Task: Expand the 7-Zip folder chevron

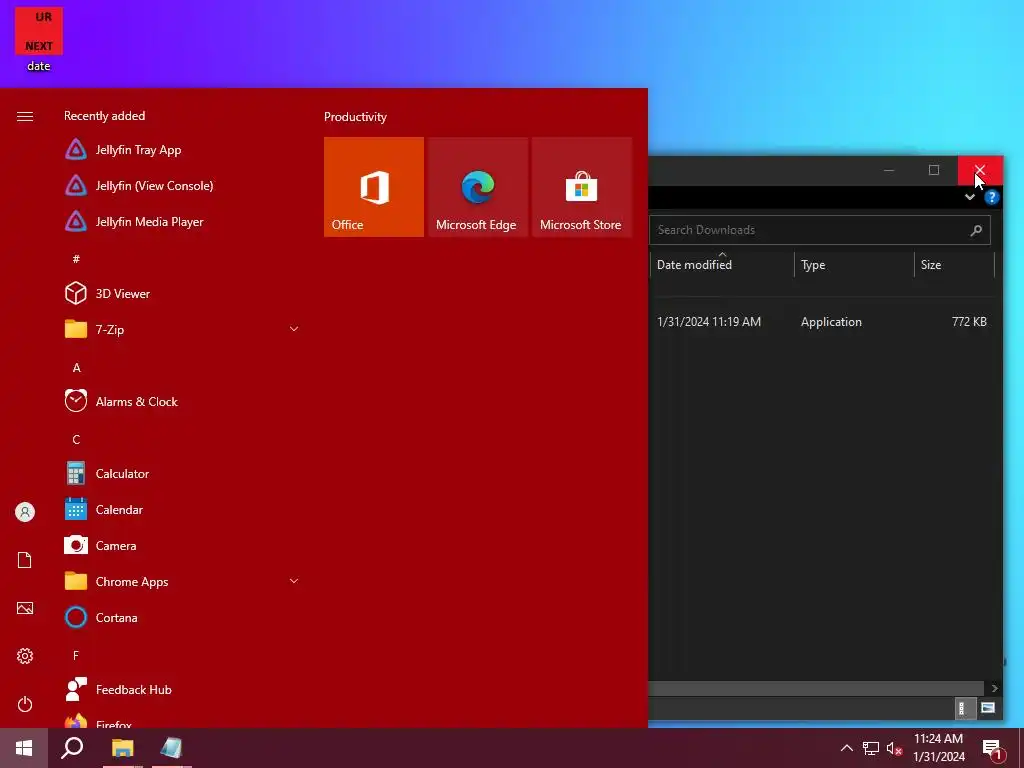Action: (x=294, y=329)
